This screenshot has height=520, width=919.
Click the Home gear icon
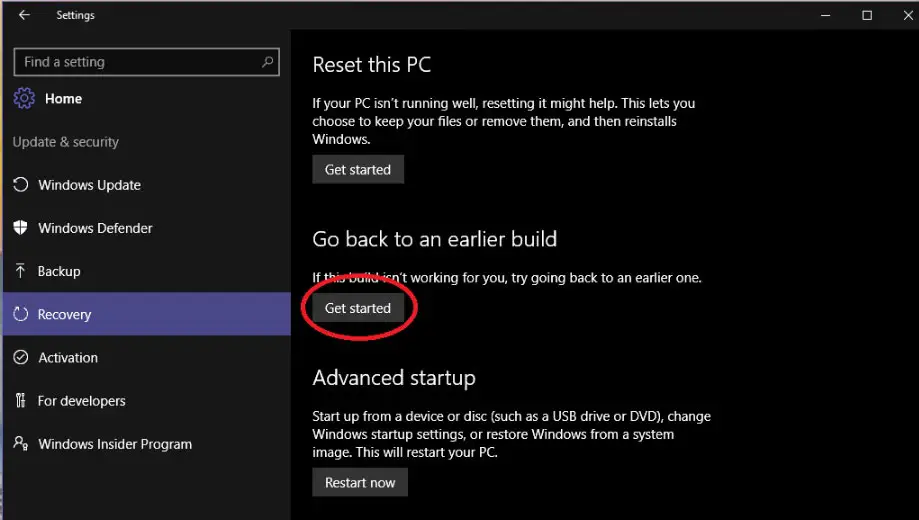[x=23, y=99]
